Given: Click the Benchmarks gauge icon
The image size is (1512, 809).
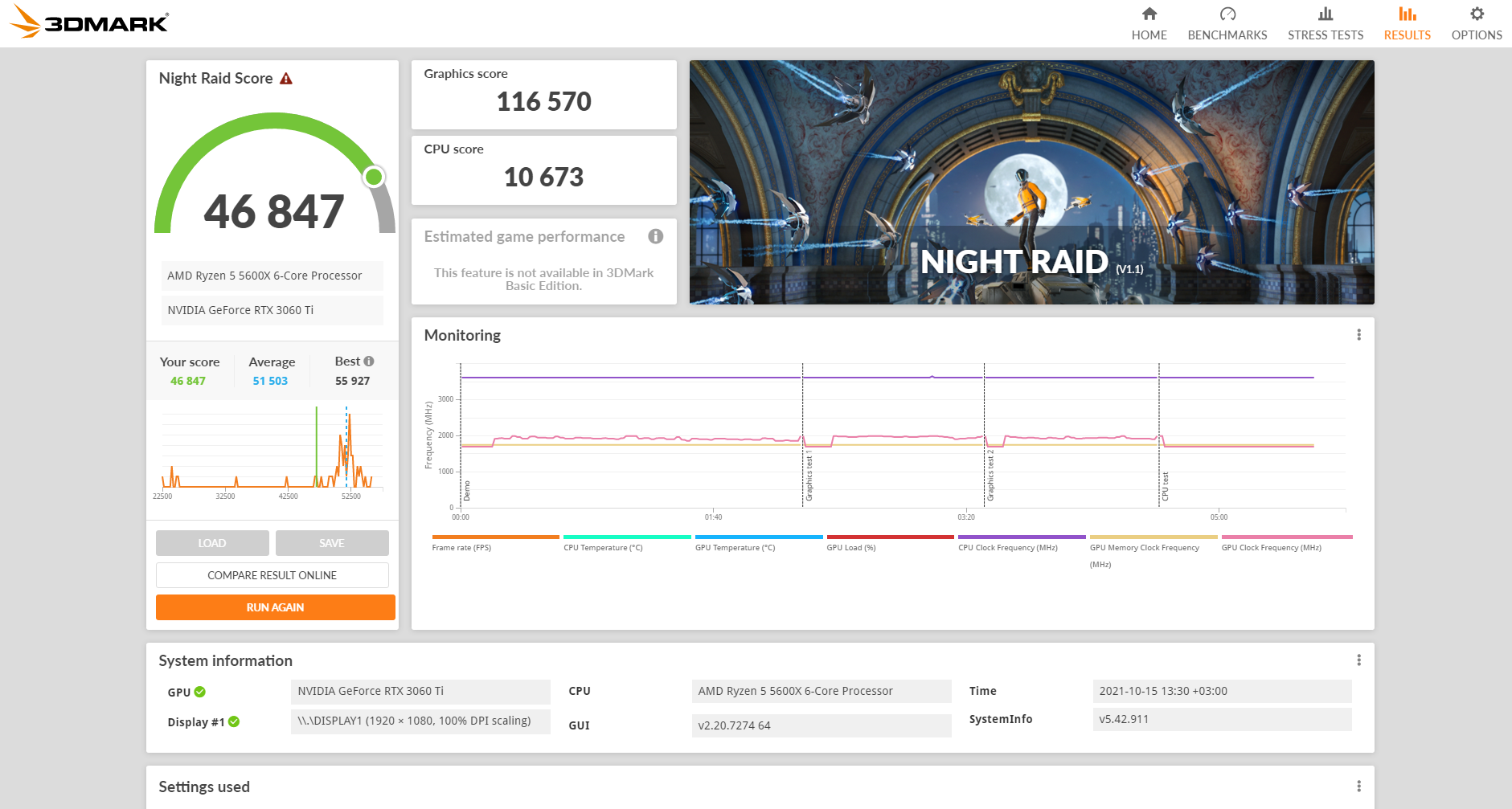Looking at the screenshot, I should coord(1227,14).
